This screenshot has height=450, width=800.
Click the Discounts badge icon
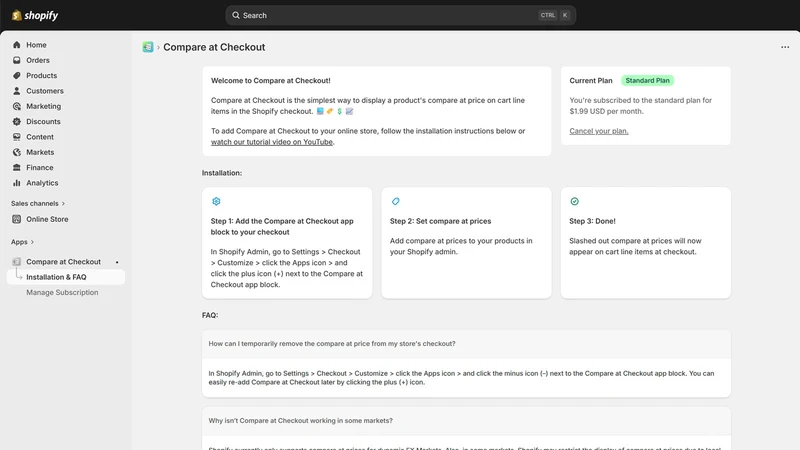[x=17, y=121]
